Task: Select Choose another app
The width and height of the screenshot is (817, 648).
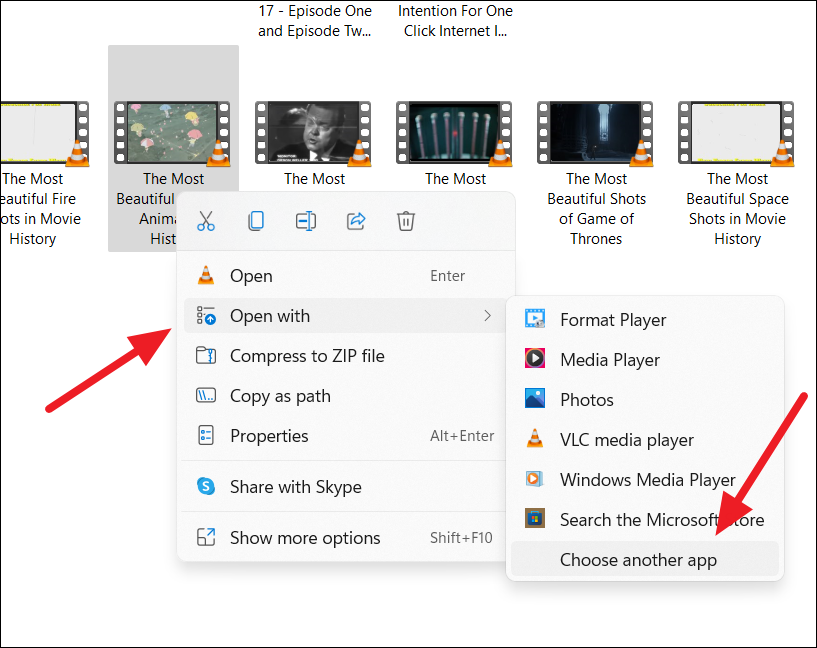Action: [x=645, y=559]
